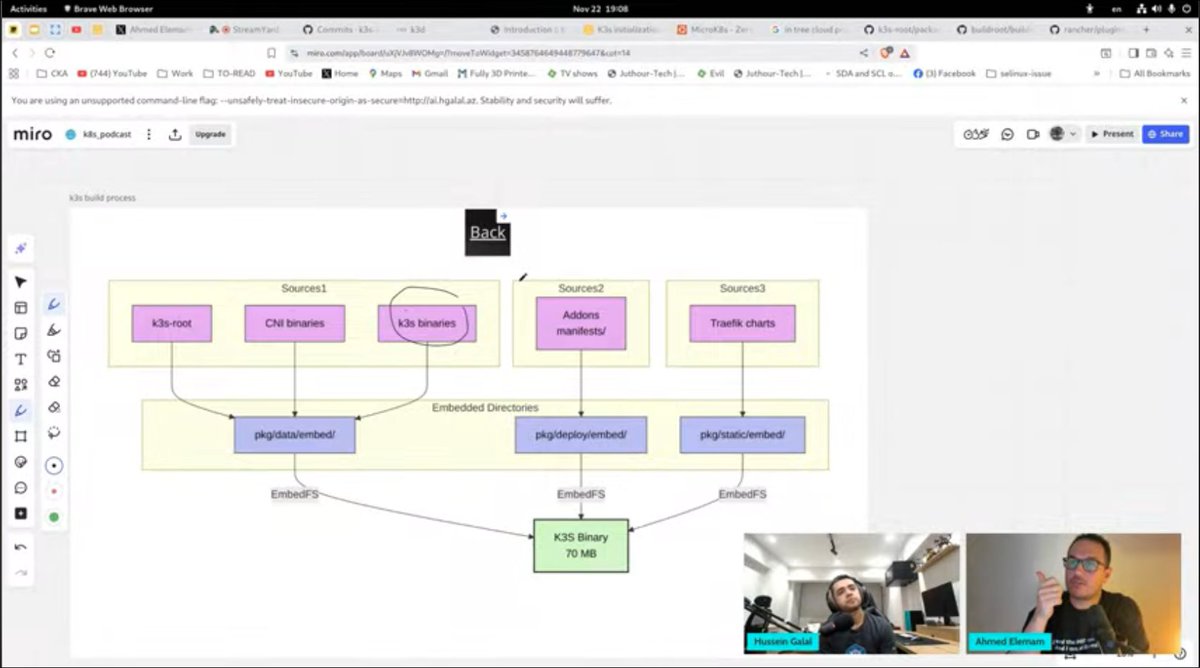This screenshot has width=1200, height=668.
Task: Click the Upgrade button
Action: coord(210,134)
